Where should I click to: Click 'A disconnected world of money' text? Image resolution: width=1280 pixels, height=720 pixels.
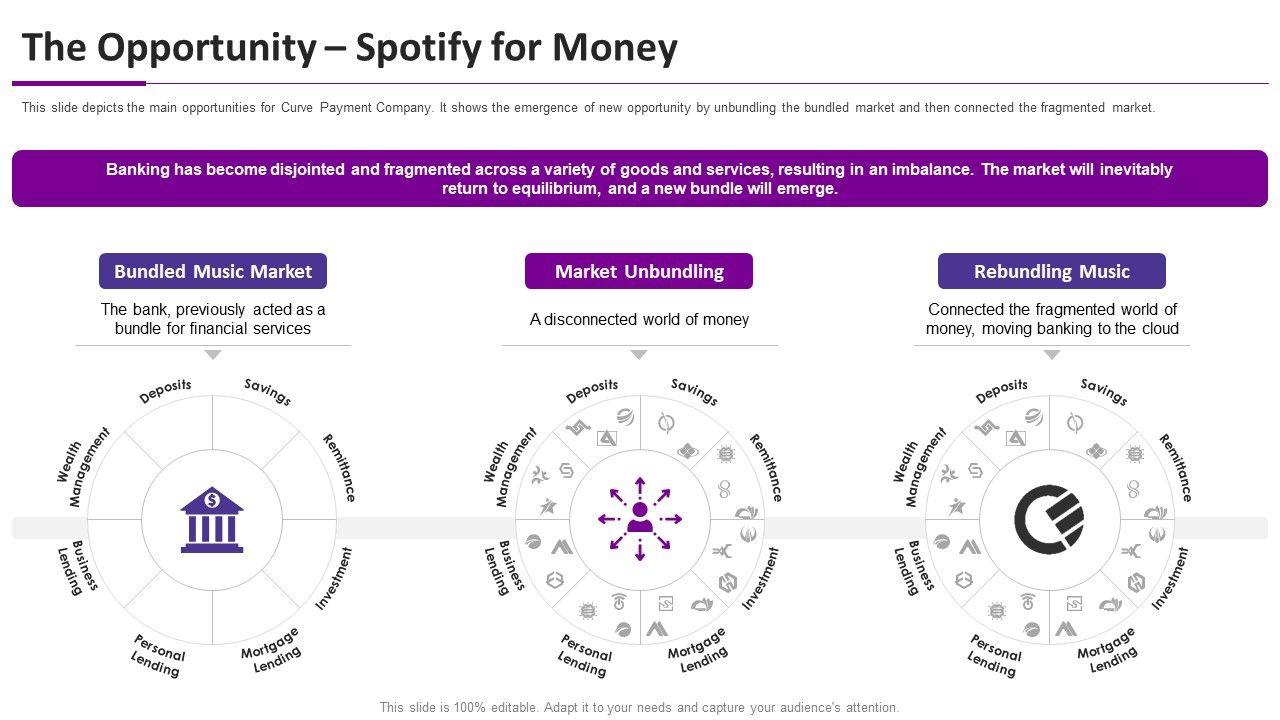[x=639, y=319]
